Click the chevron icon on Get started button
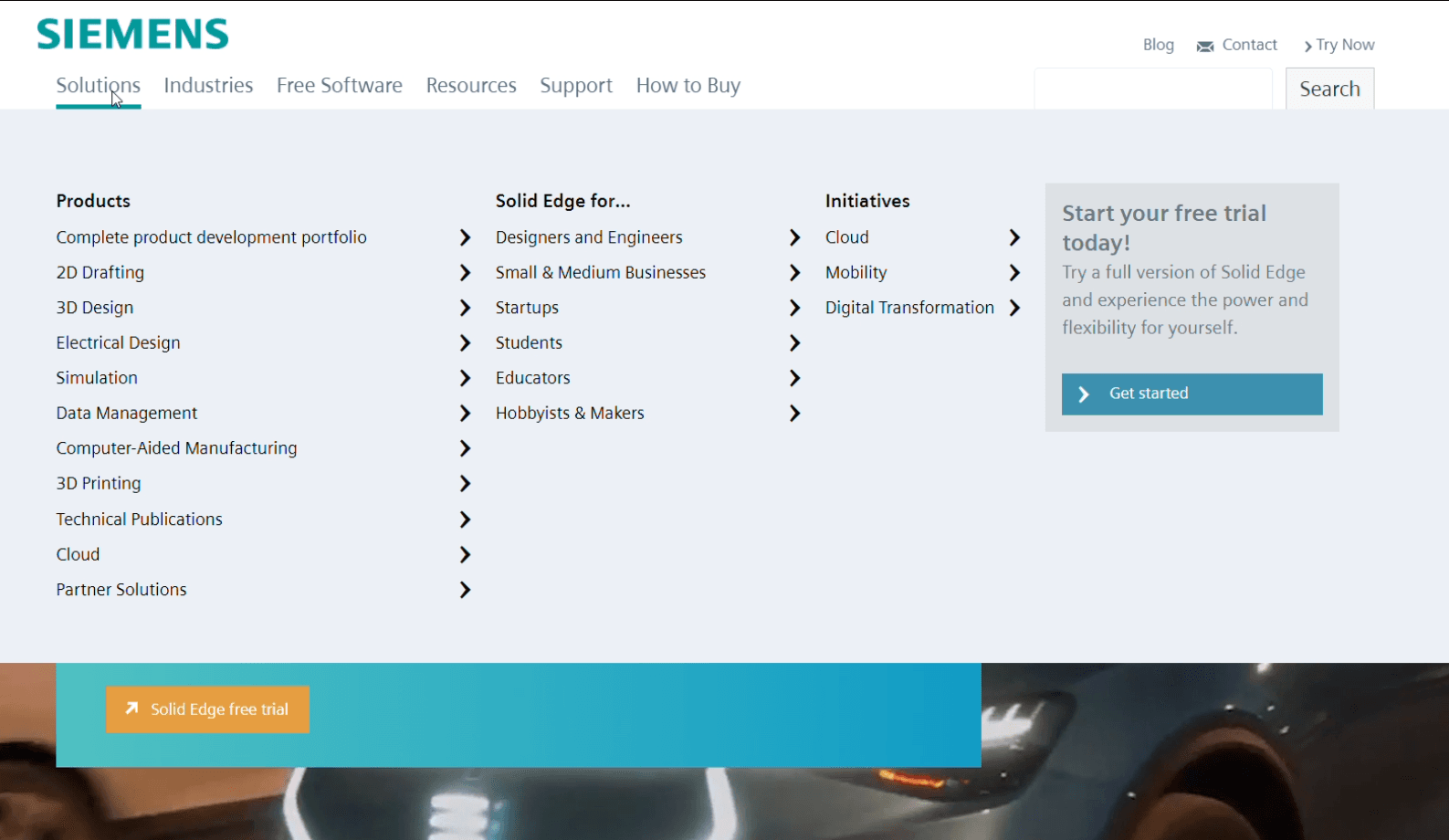The height and width of the screenshot is (840, 1449). click(1084, 394)
